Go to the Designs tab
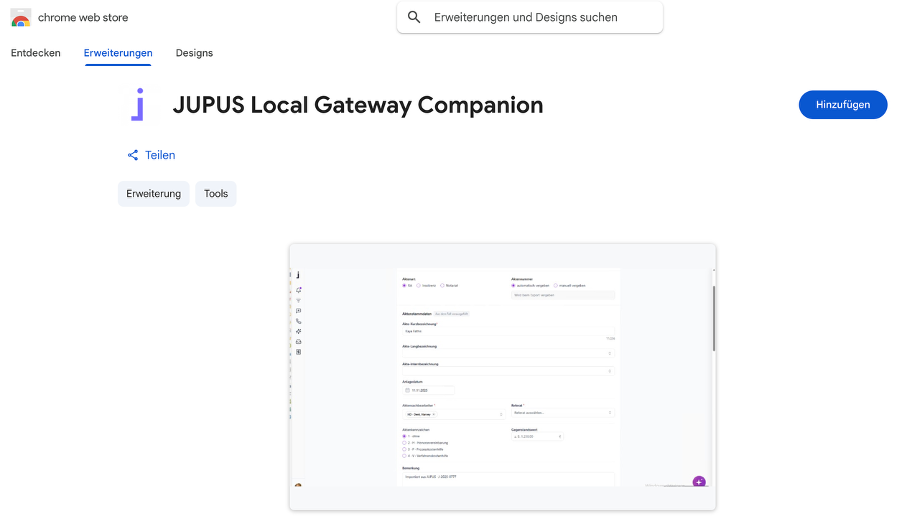Viewport: 908px width, 520px height. (195, 53)
